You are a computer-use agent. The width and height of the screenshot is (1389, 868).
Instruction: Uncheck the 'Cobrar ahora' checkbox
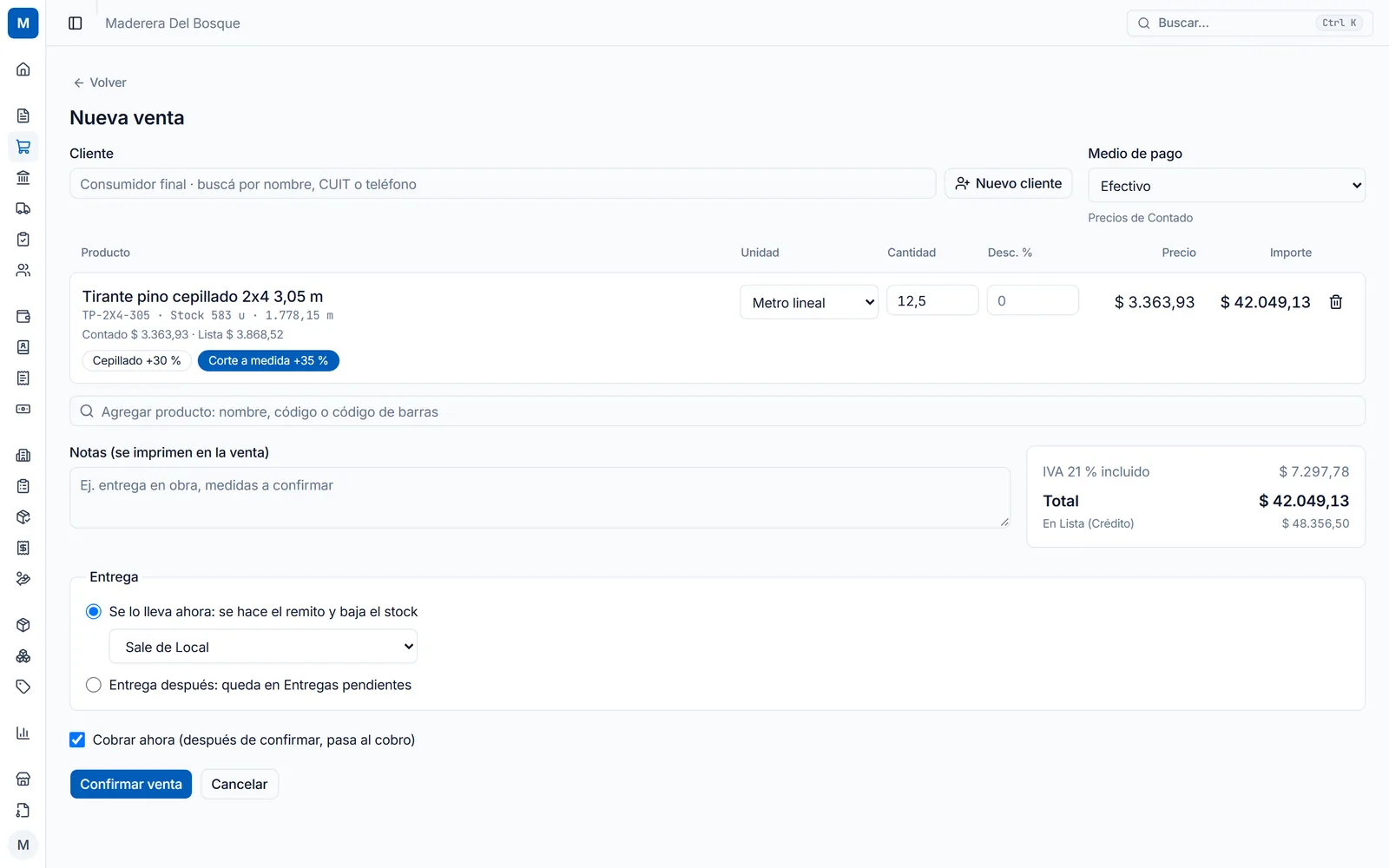[x=77, y=740]
